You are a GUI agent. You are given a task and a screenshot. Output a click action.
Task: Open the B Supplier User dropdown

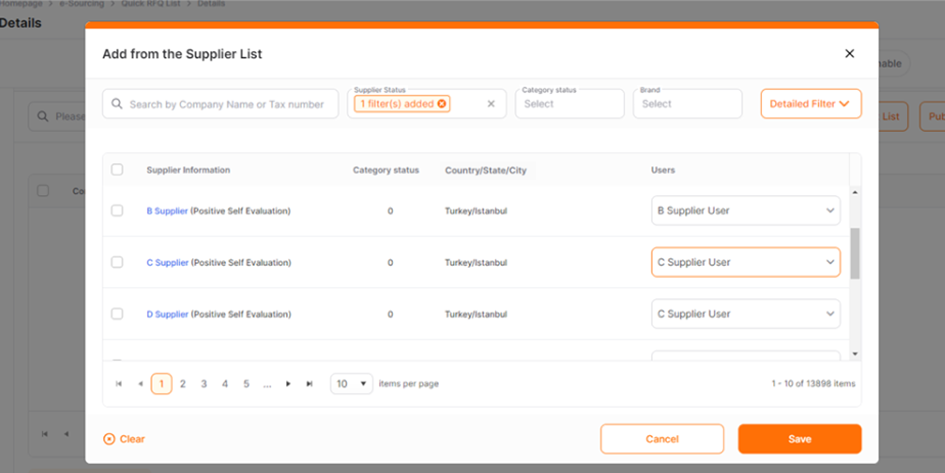point(746,210)
